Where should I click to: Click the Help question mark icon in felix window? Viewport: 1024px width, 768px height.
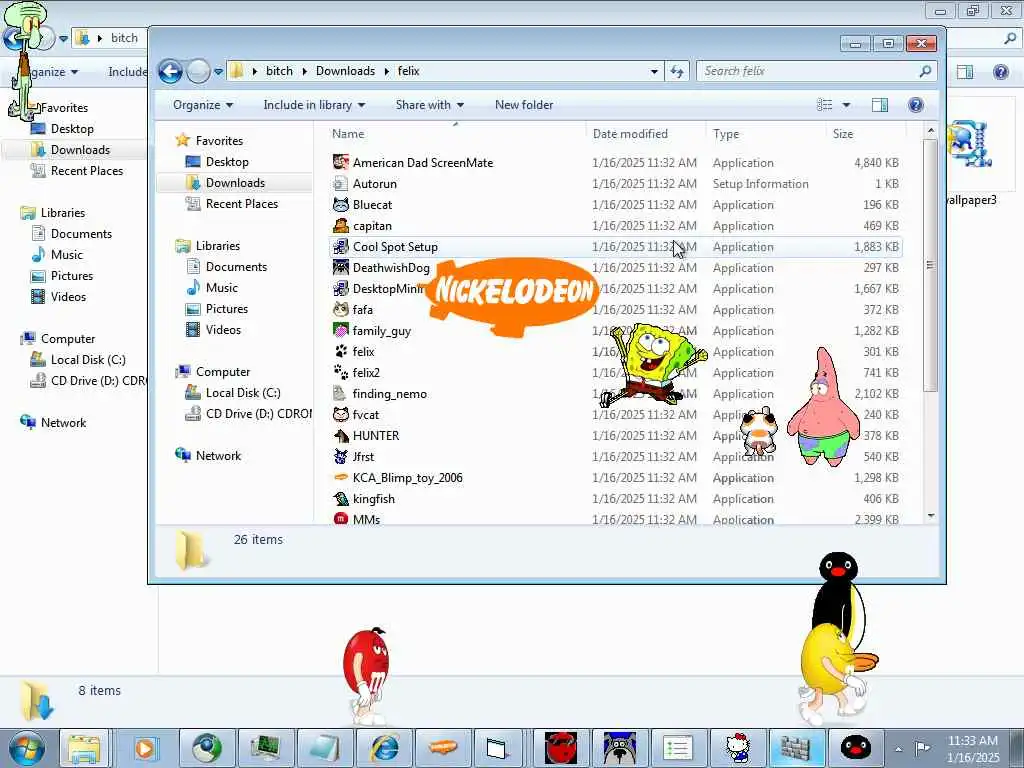(x=916, y=105)
